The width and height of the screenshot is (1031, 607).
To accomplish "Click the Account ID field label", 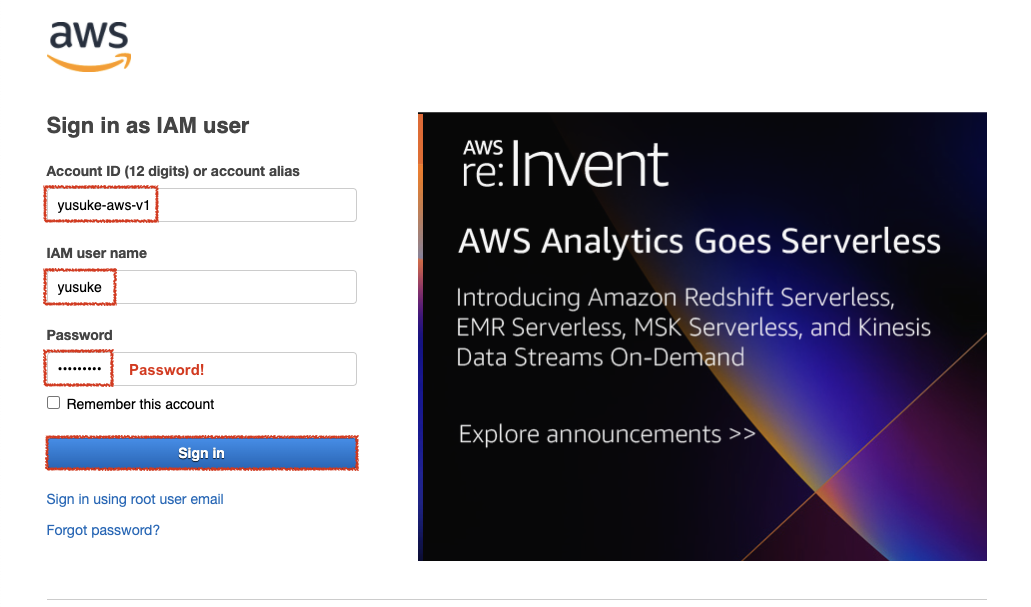I will point(173,171).
